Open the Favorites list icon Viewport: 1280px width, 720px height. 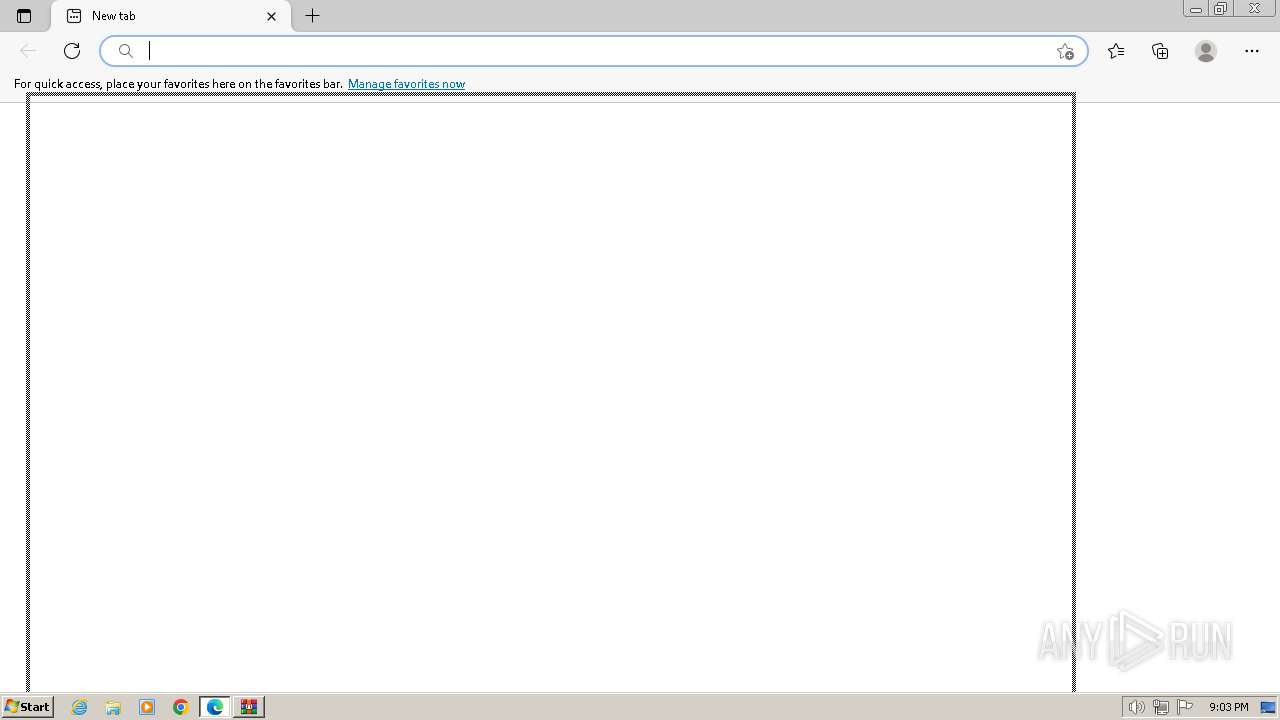coord(1116,51)
